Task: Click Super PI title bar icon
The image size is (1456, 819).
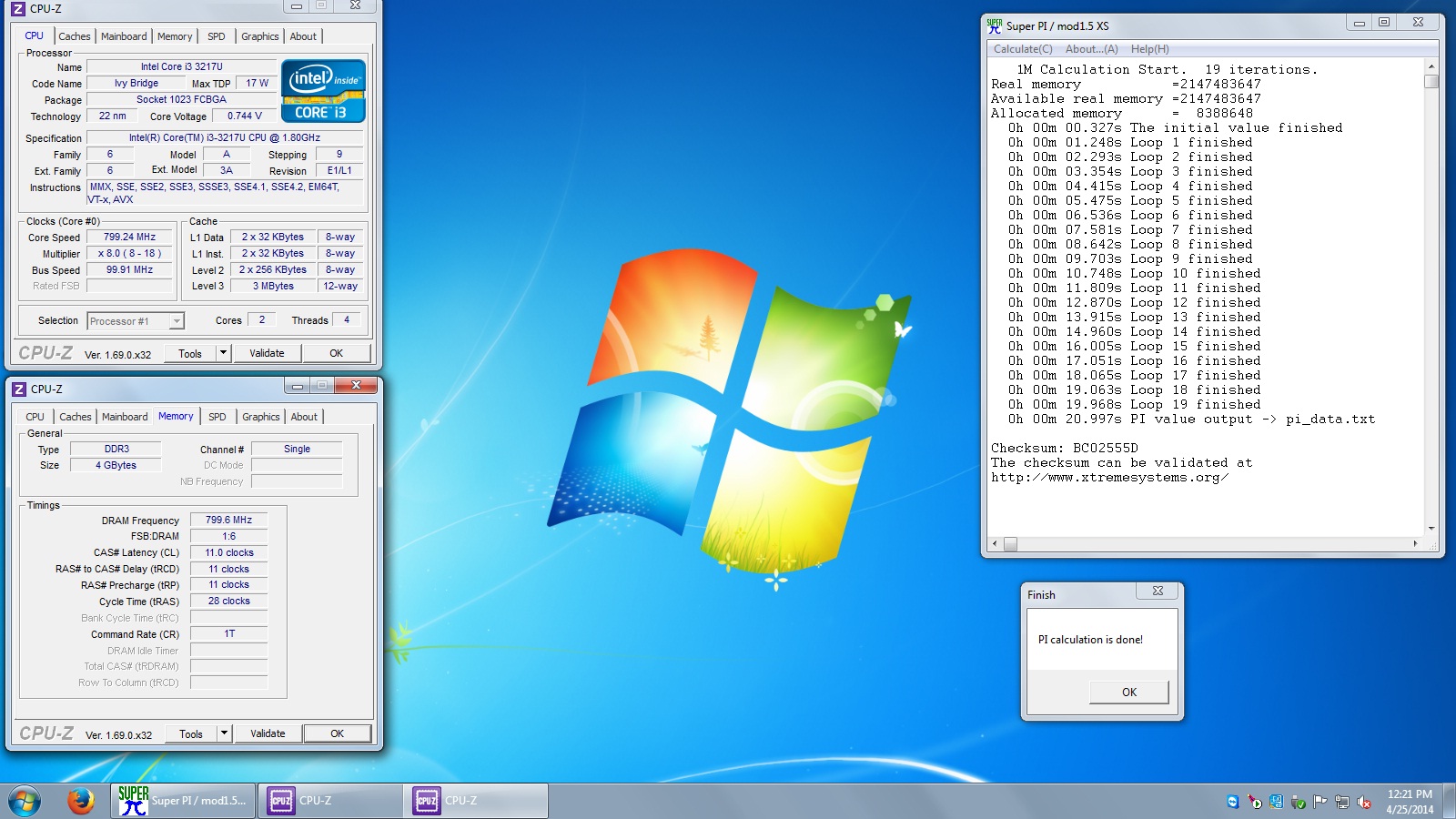Action: click(995, 25)
